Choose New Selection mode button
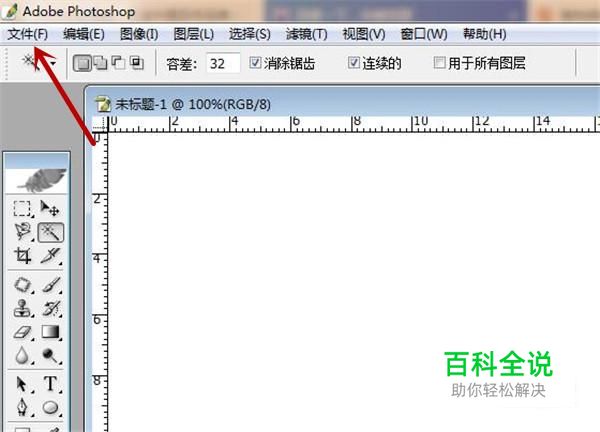The image size is (600, 432). tap(82, 63)
